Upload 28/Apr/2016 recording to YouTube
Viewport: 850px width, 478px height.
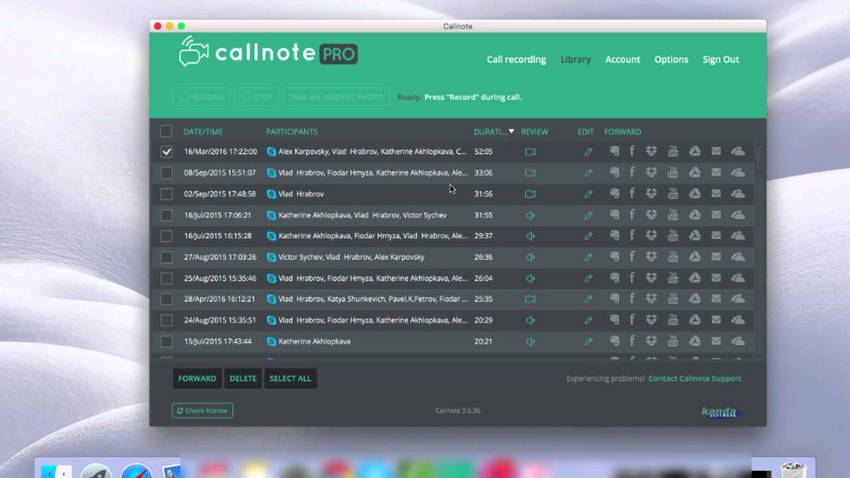click(x=673, y=299)
